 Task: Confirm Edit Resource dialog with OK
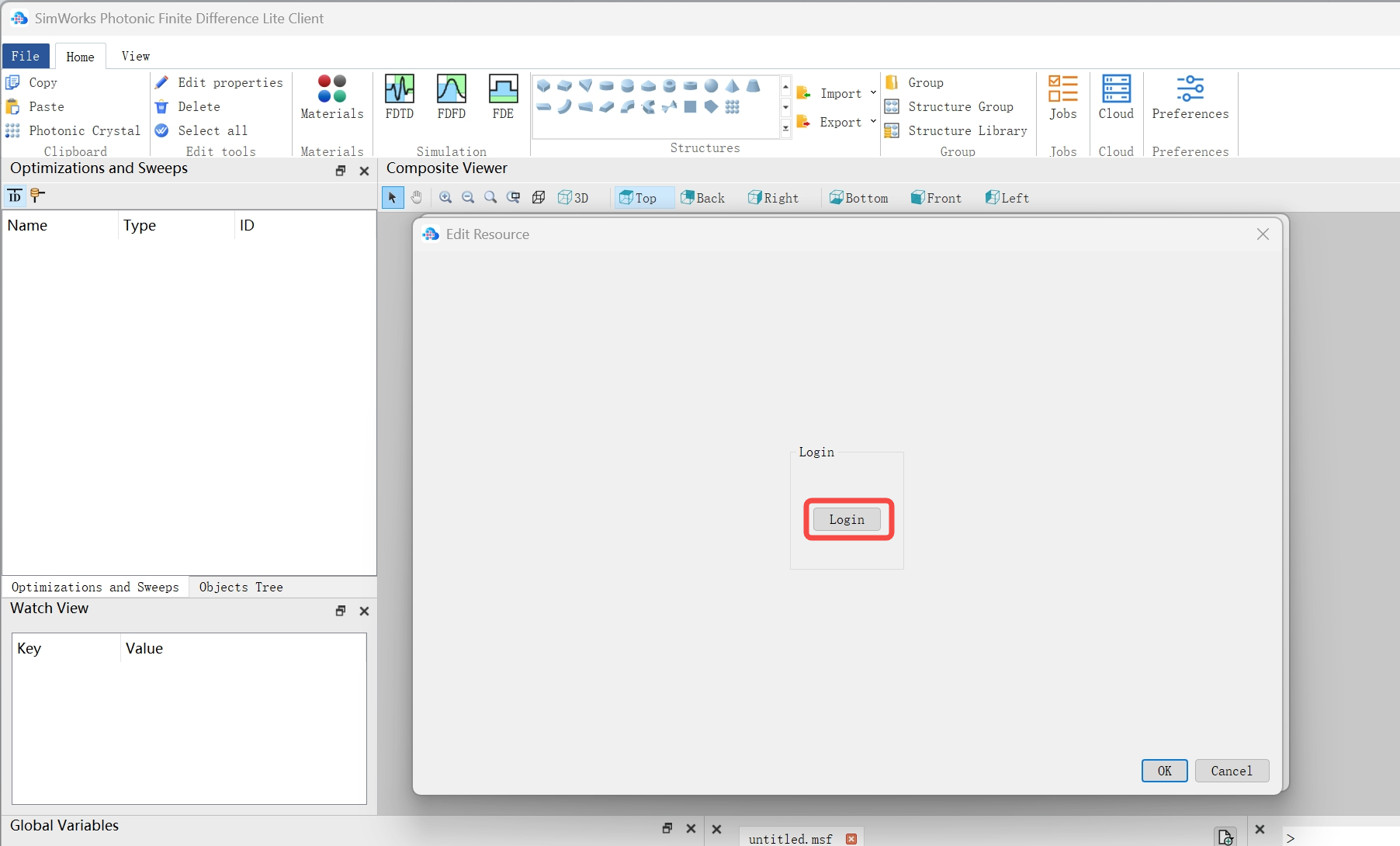click(x=1164, y=771)
